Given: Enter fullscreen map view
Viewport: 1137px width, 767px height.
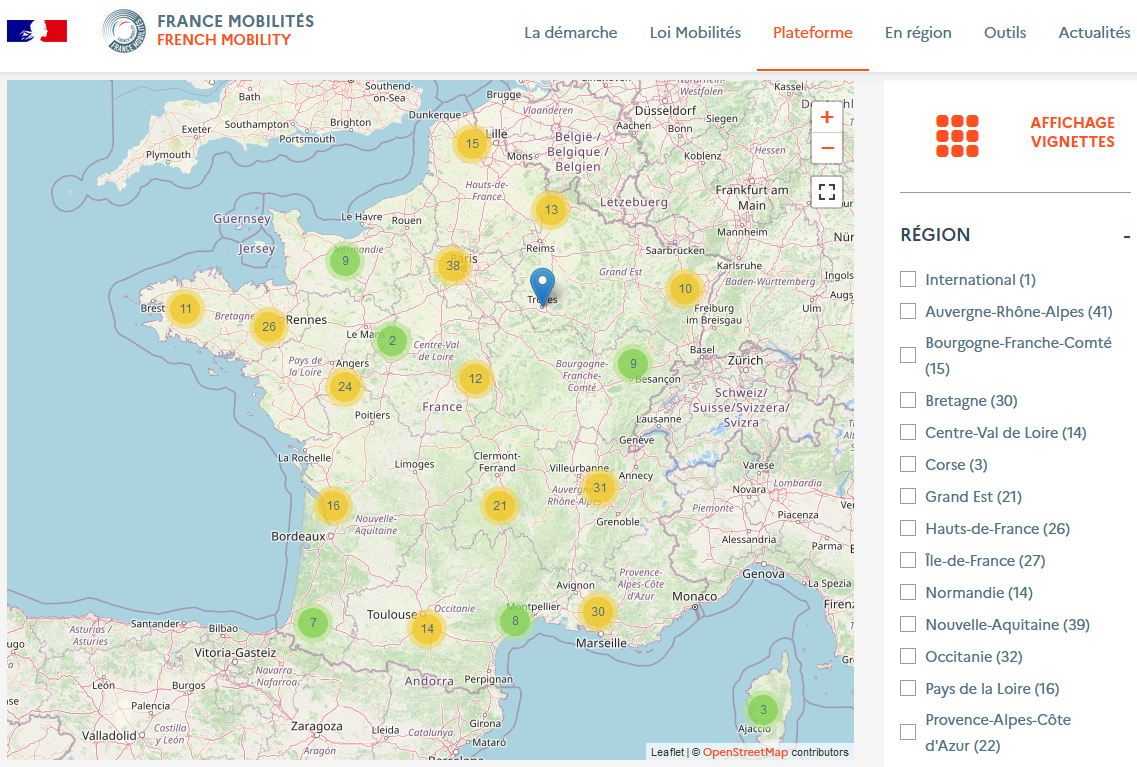Looking at the screenshot, I should tap(826, 192).
